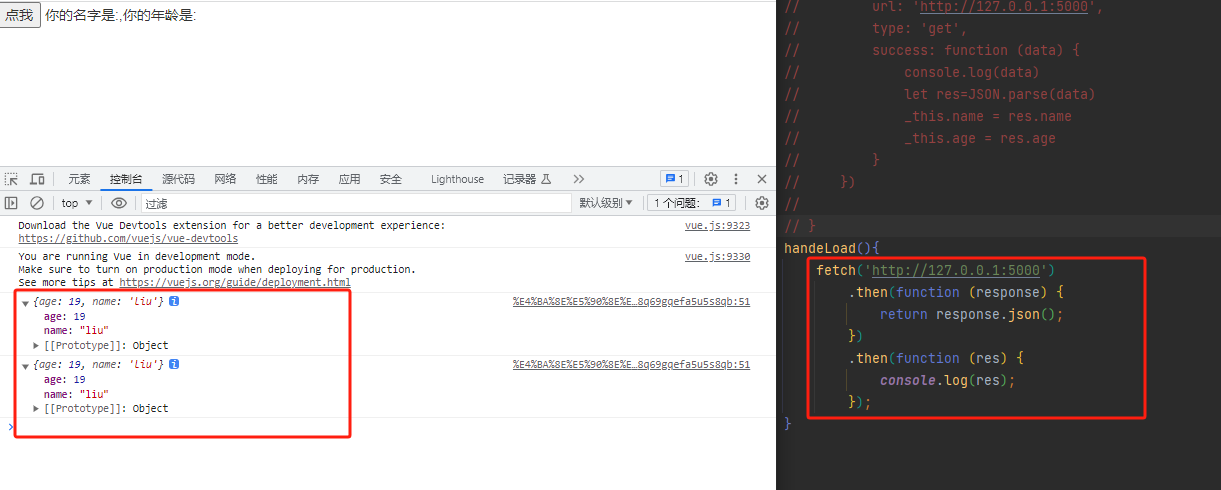Open the 源代码 tab
Screen dimensions: 1221x490
(178, 179)
